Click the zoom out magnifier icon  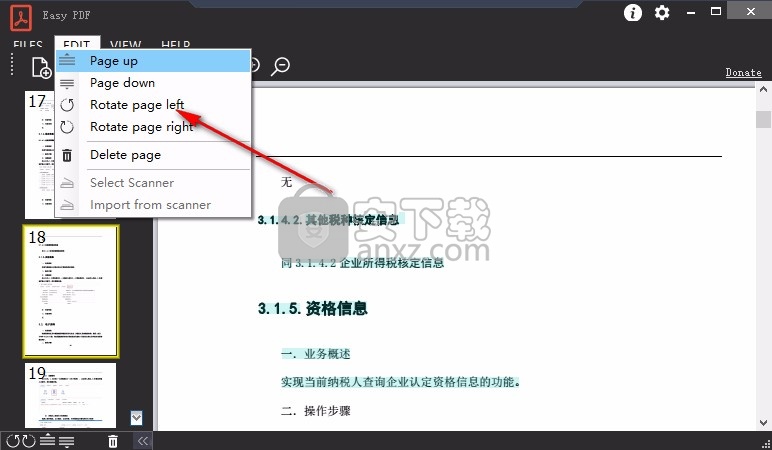coord(281,66)
